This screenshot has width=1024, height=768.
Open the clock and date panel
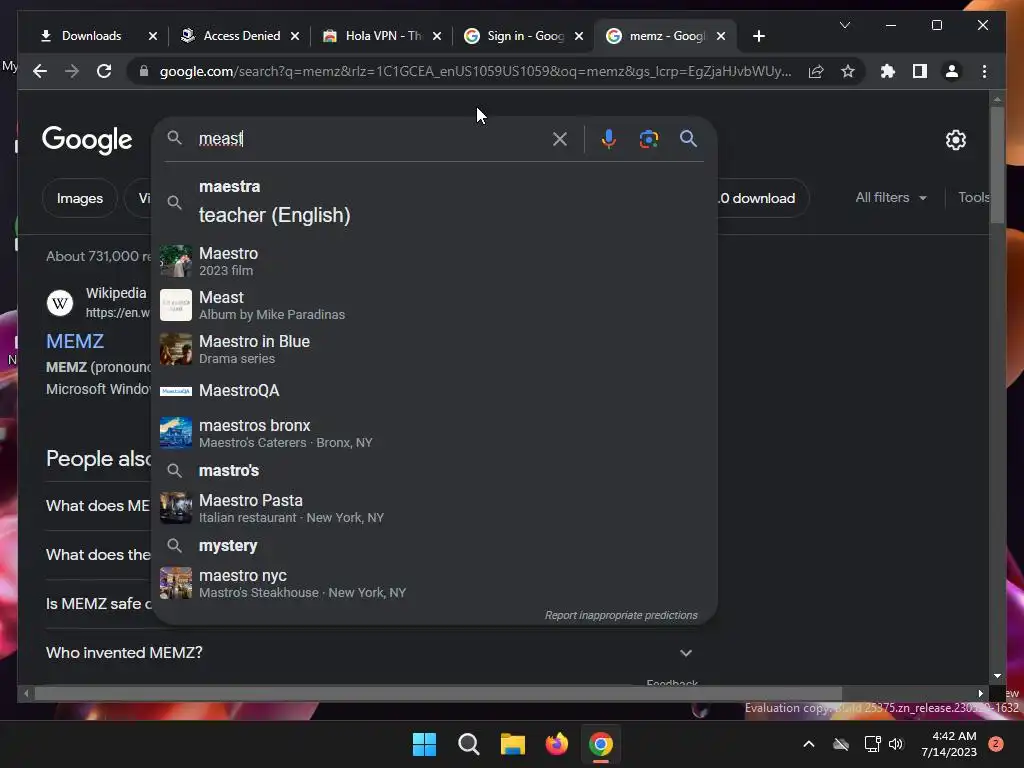click(x=949, y=744)
